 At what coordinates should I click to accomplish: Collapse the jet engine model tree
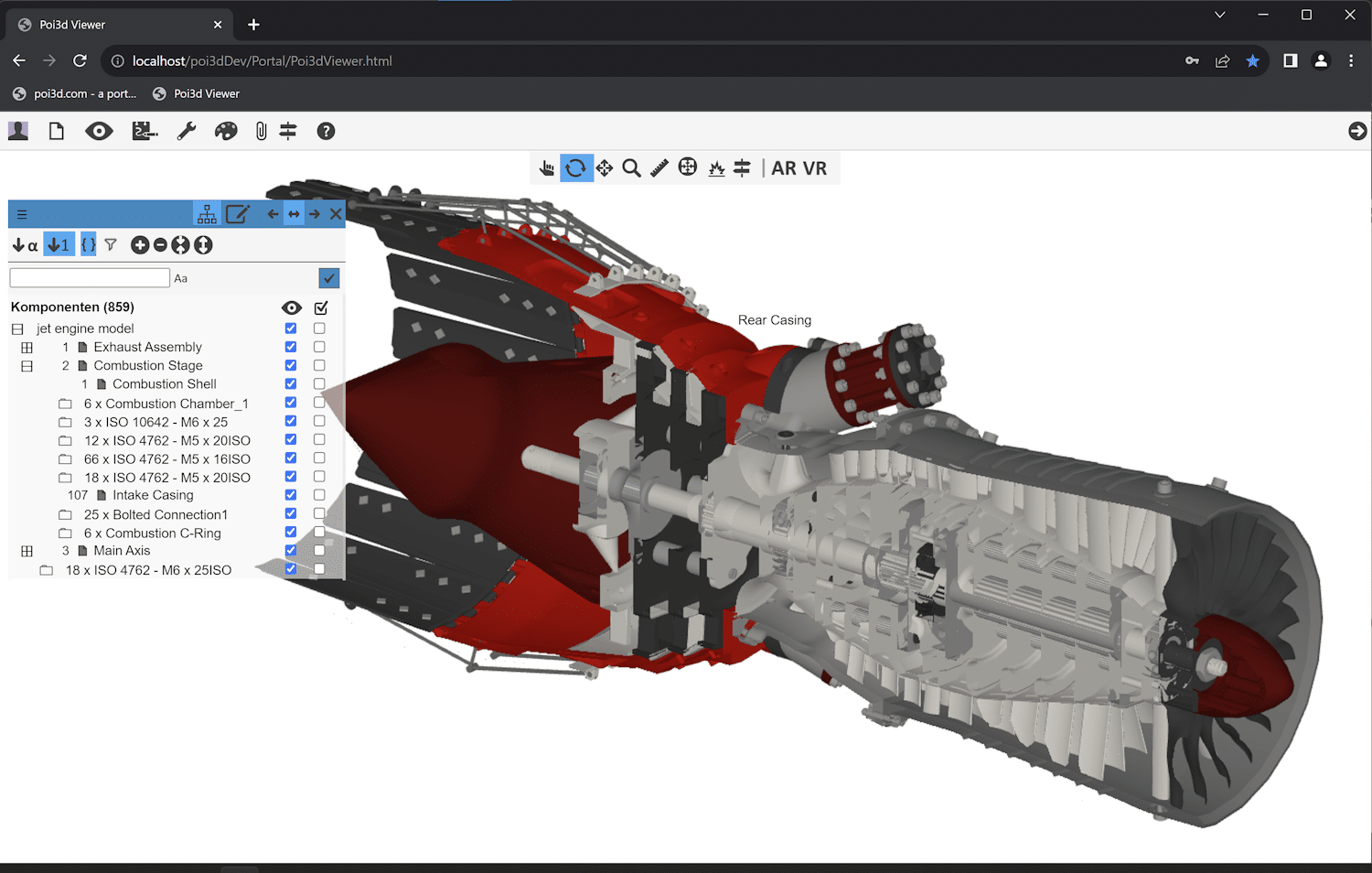(16, 328)
